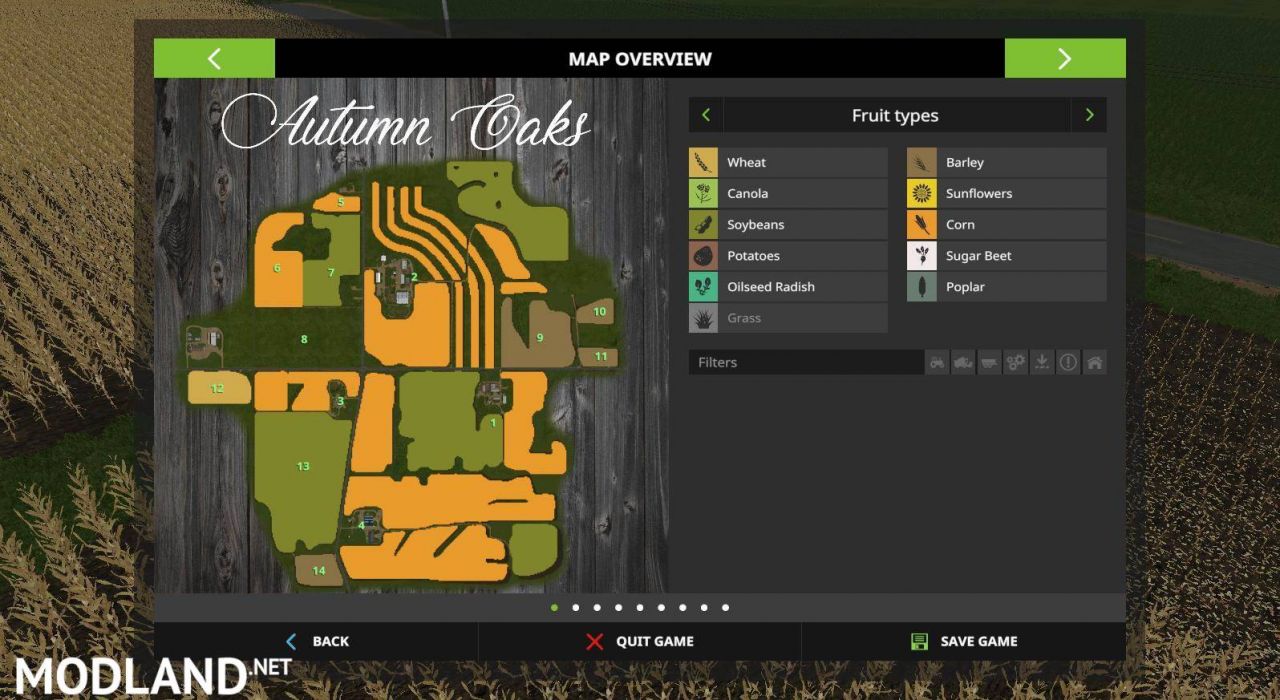1280x700 pixels.
Task: Click field 13 on the map
Action: tap(303, 466)
